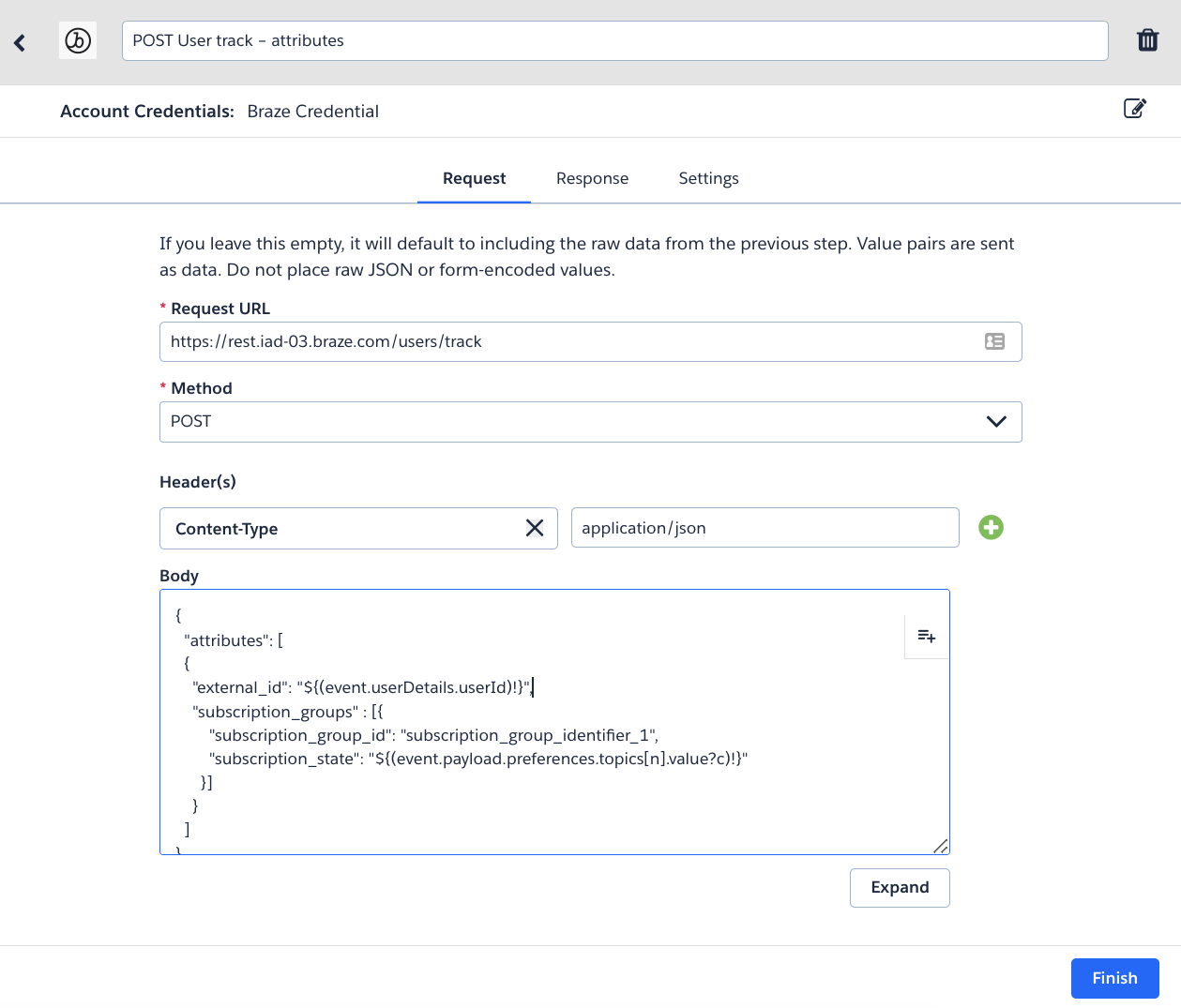This screenshot has height=1008, width=1181.
Task: Click the Braze Credential text
Action: [312, 111]
